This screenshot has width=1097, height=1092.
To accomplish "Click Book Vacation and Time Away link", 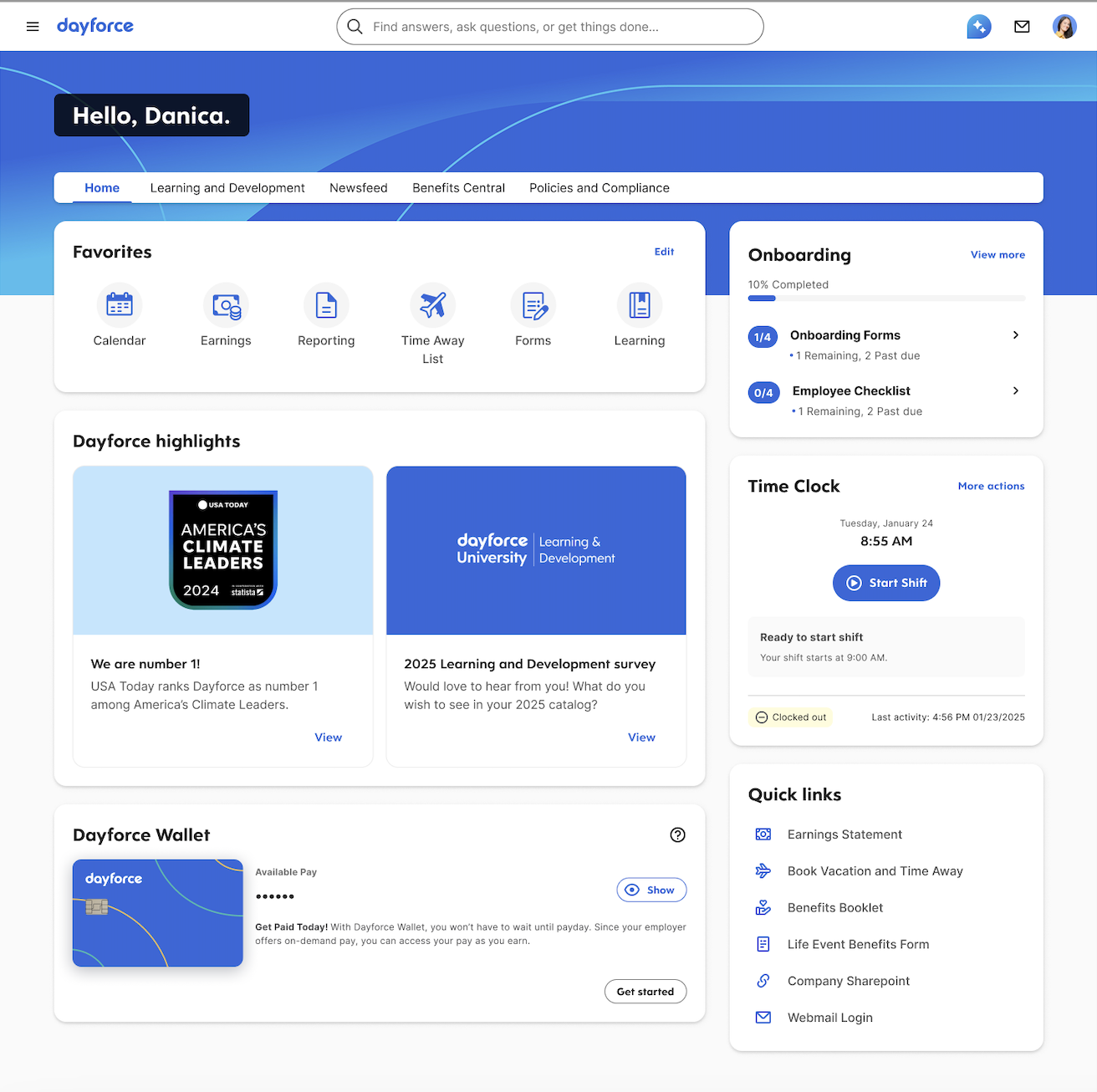I will coord(875,870).
